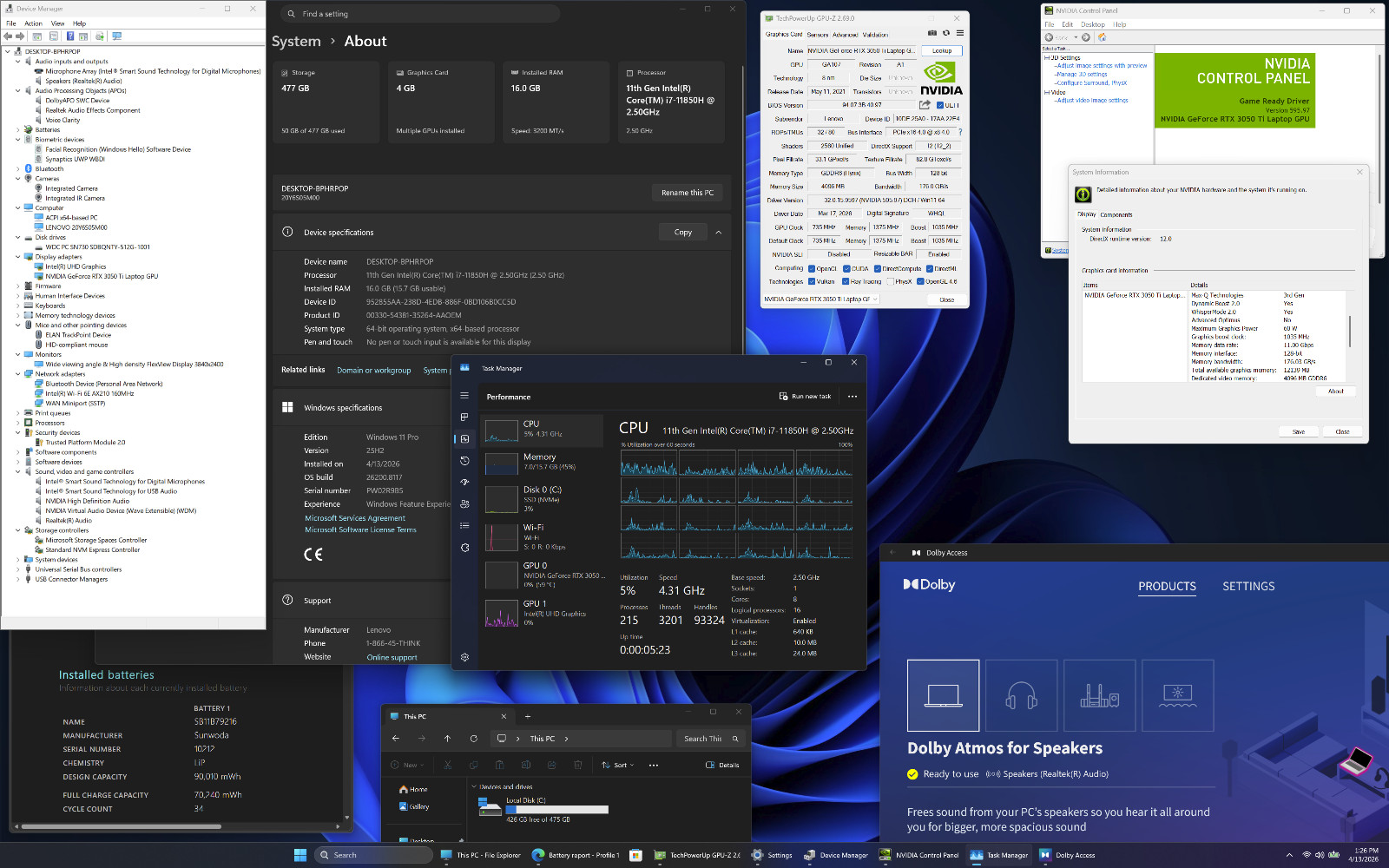Switch to Sensors tab in GPU-Z

818,35
